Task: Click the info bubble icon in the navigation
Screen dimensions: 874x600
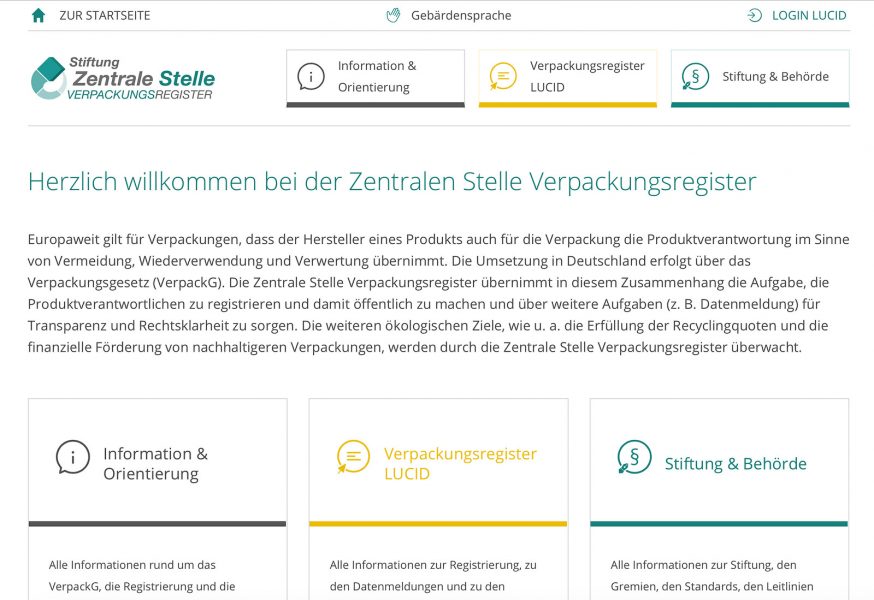Action: 310,76
